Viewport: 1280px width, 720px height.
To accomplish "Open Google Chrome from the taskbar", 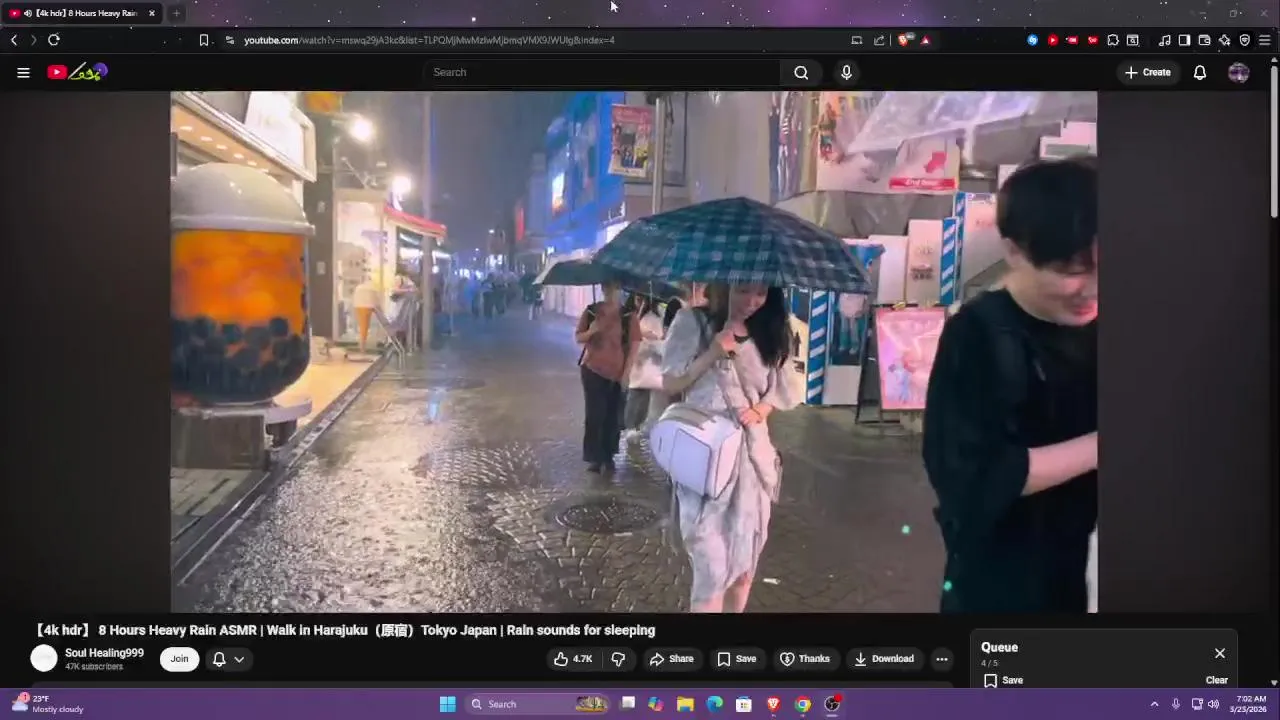I will [x=803, y=704].
